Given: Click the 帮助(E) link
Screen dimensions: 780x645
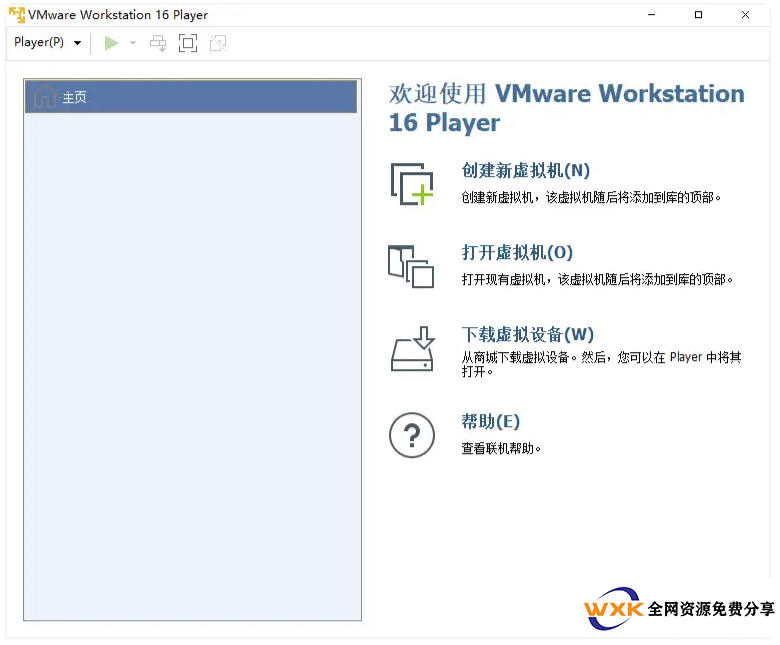Looking at the screenshot, I should (x=490, y=422).
